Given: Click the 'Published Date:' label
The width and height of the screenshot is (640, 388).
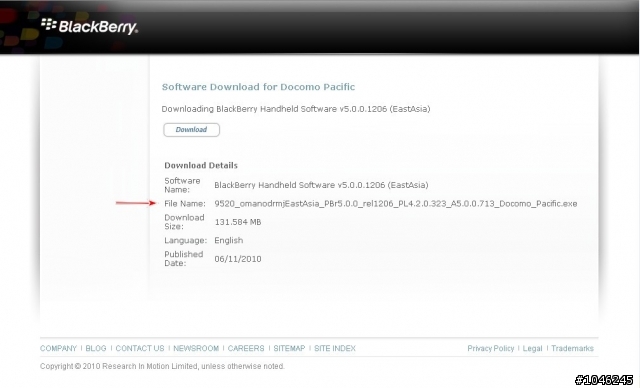Looking at the screenshot, I should [184, 259].
